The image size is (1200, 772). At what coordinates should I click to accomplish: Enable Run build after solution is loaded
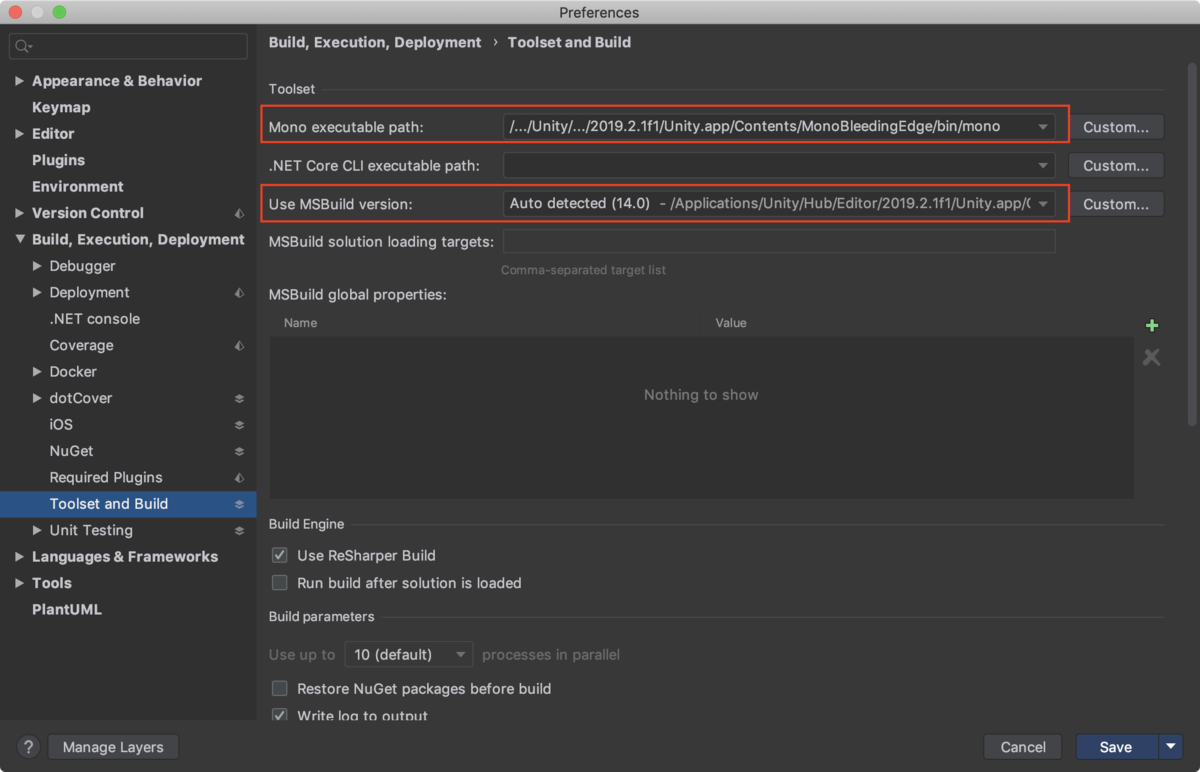(280, 583)
